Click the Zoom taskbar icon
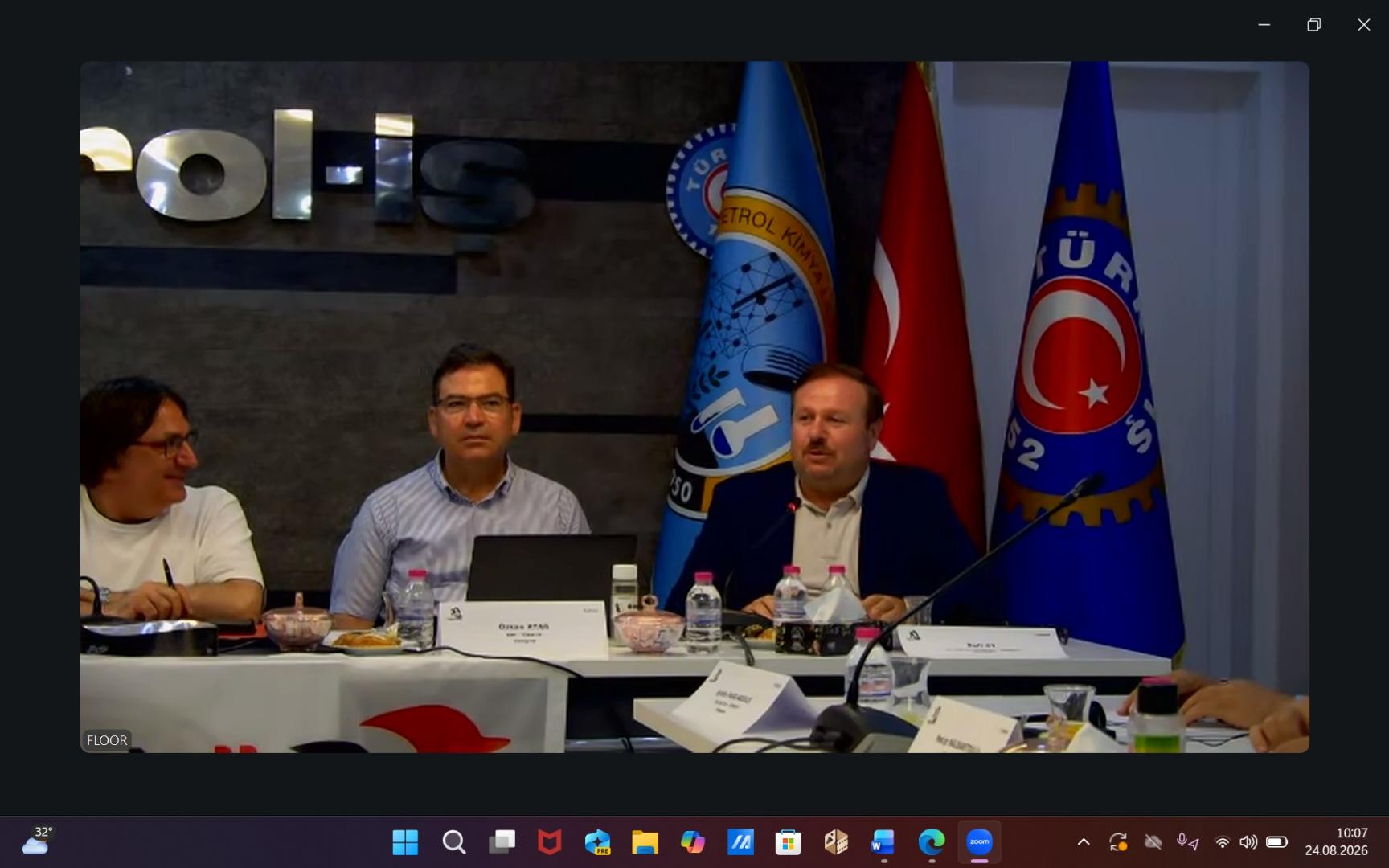1389x868 pixels. pyautogui.click(x=979, y=842)
